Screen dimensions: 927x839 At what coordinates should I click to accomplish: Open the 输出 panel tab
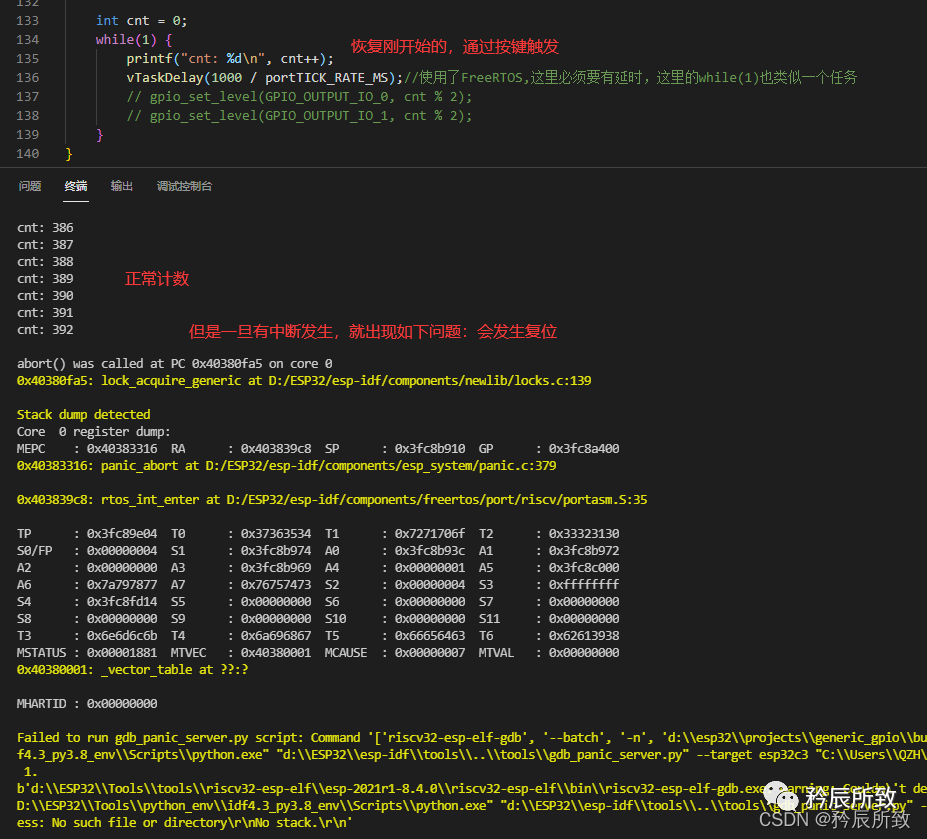(x=122, y=186)
